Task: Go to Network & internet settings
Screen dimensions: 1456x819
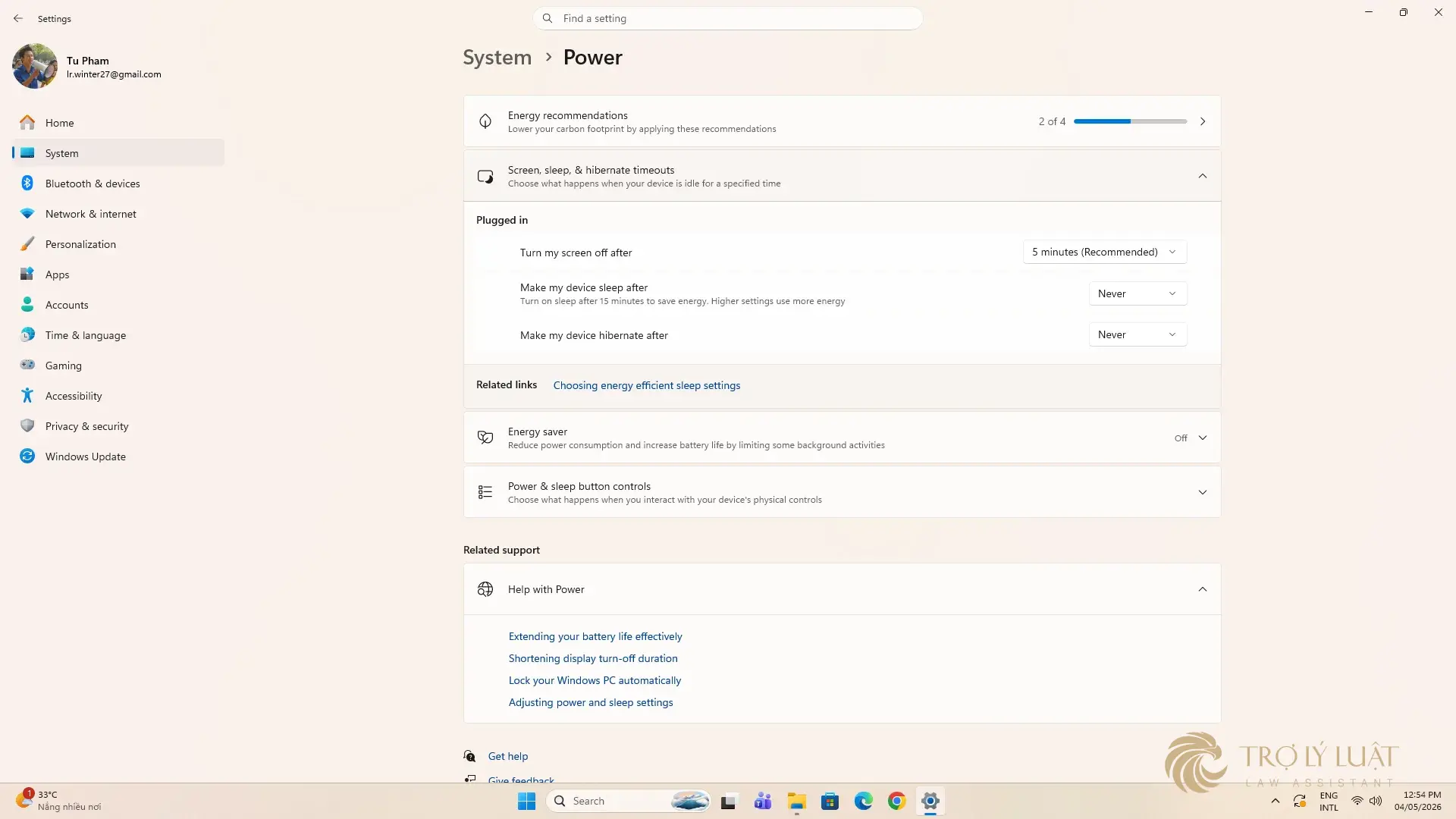Action: coord(118,214)
